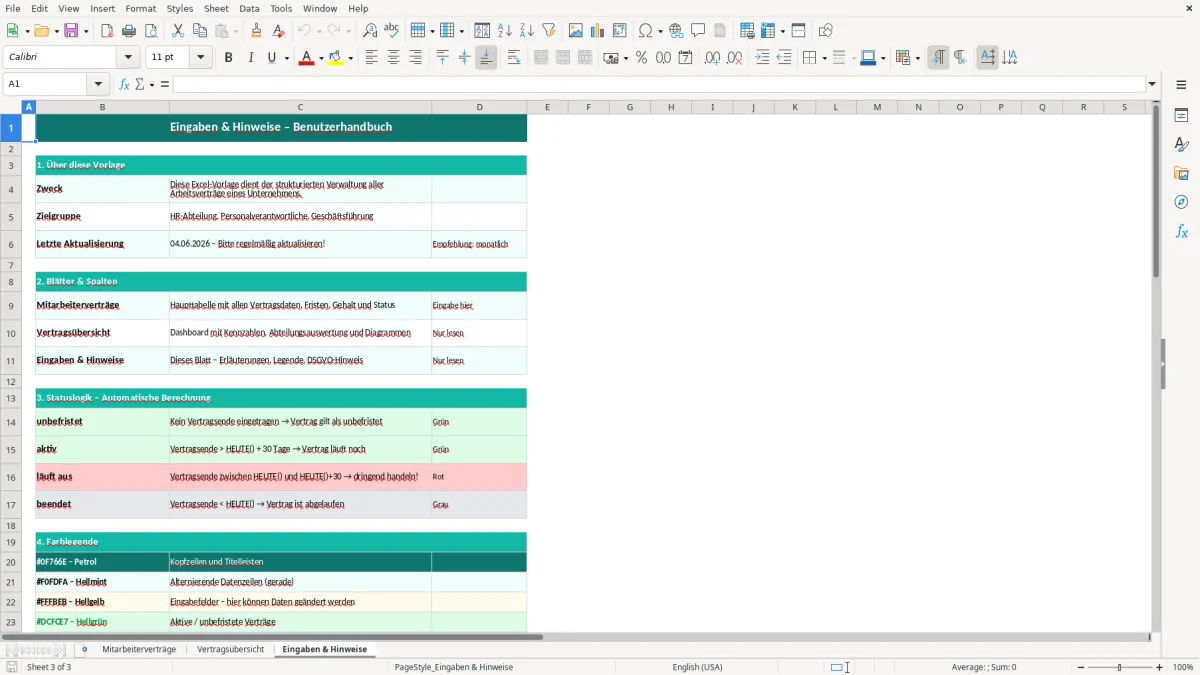Viewport: 1200px width, 675px height.
Task: Insert an image
Action: (576, 31)
